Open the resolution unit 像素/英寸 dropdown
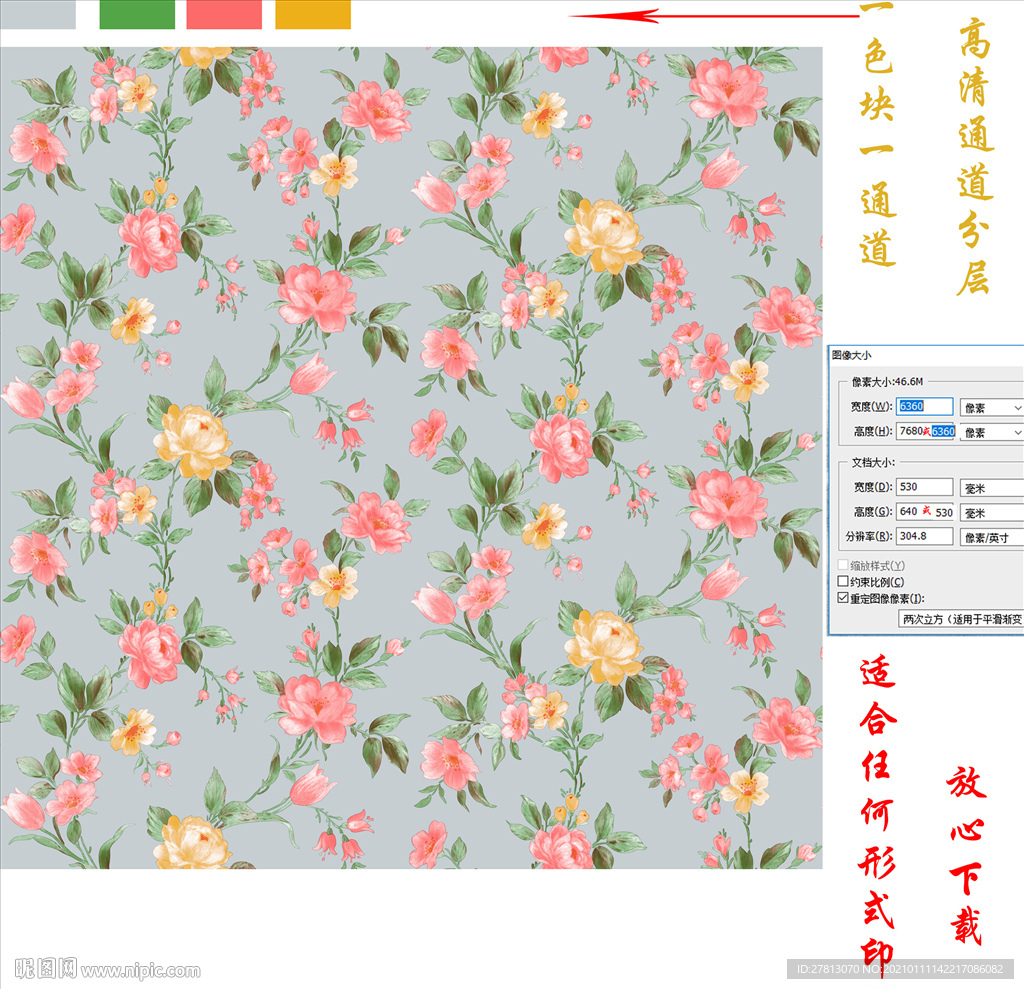The width and height of the screenshot is (1024, 989). [x=991, y=538]
